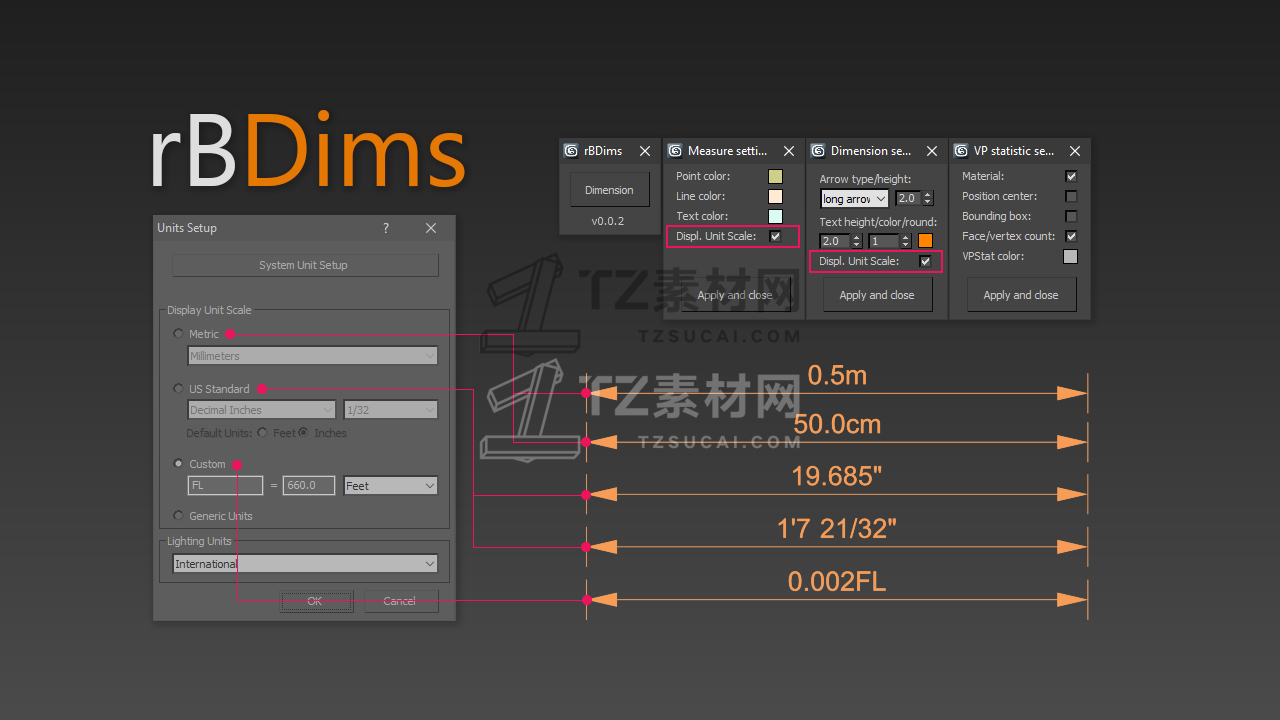Viewport: 1280px width, 720px height.
Task: Click the text round spinner arrows
Action: tap(906, 241)
